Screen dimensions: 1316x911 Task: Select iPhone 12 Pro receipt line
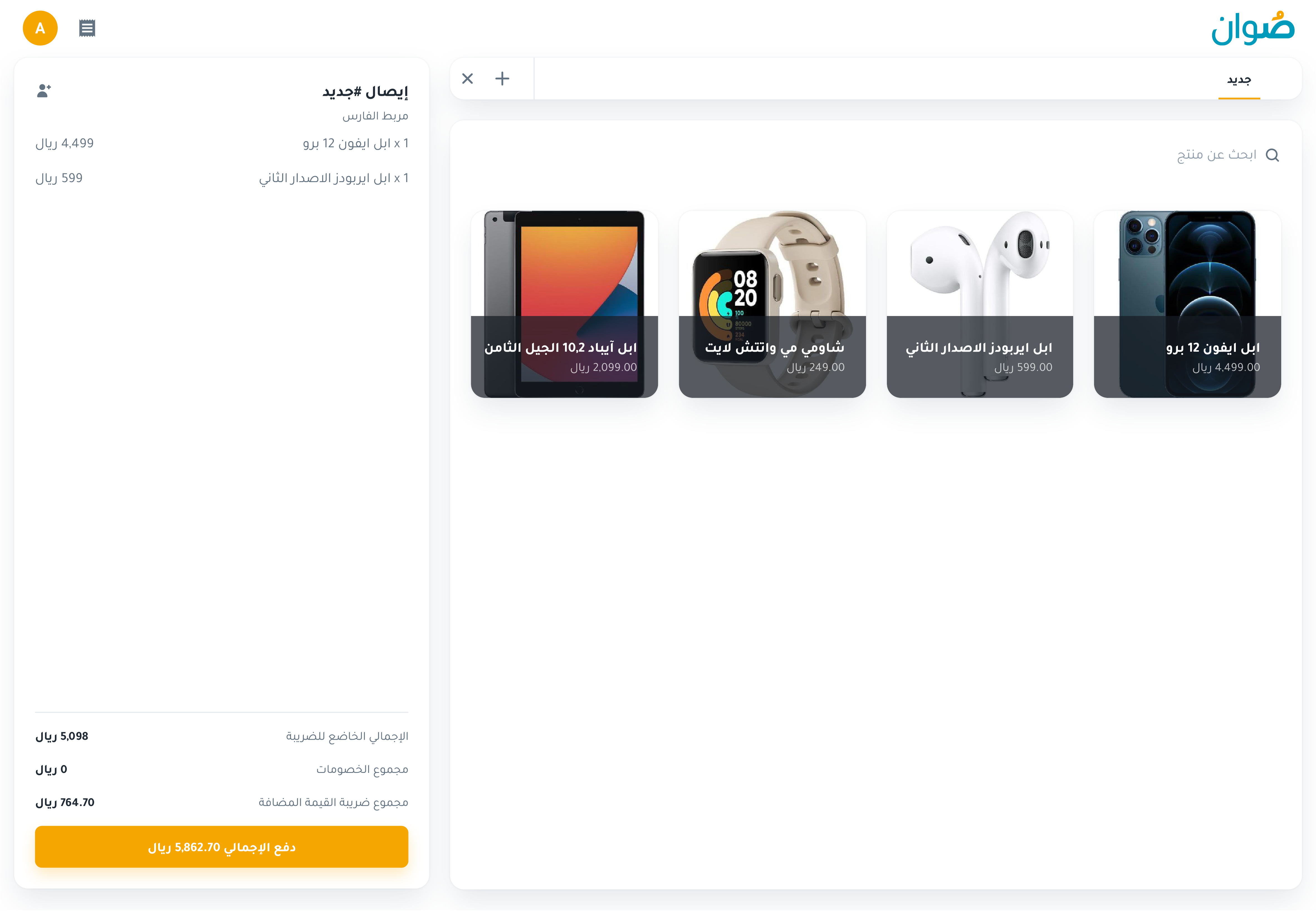click(x=222, y=143)
